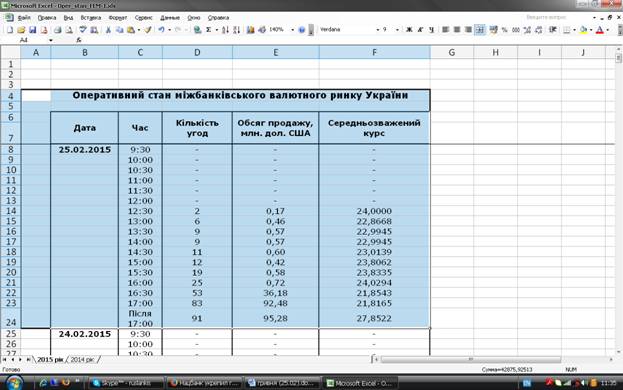Insert AutoSum using the sigma icon
This screenshot has height=390, width=623.
(x=209, y=30)
